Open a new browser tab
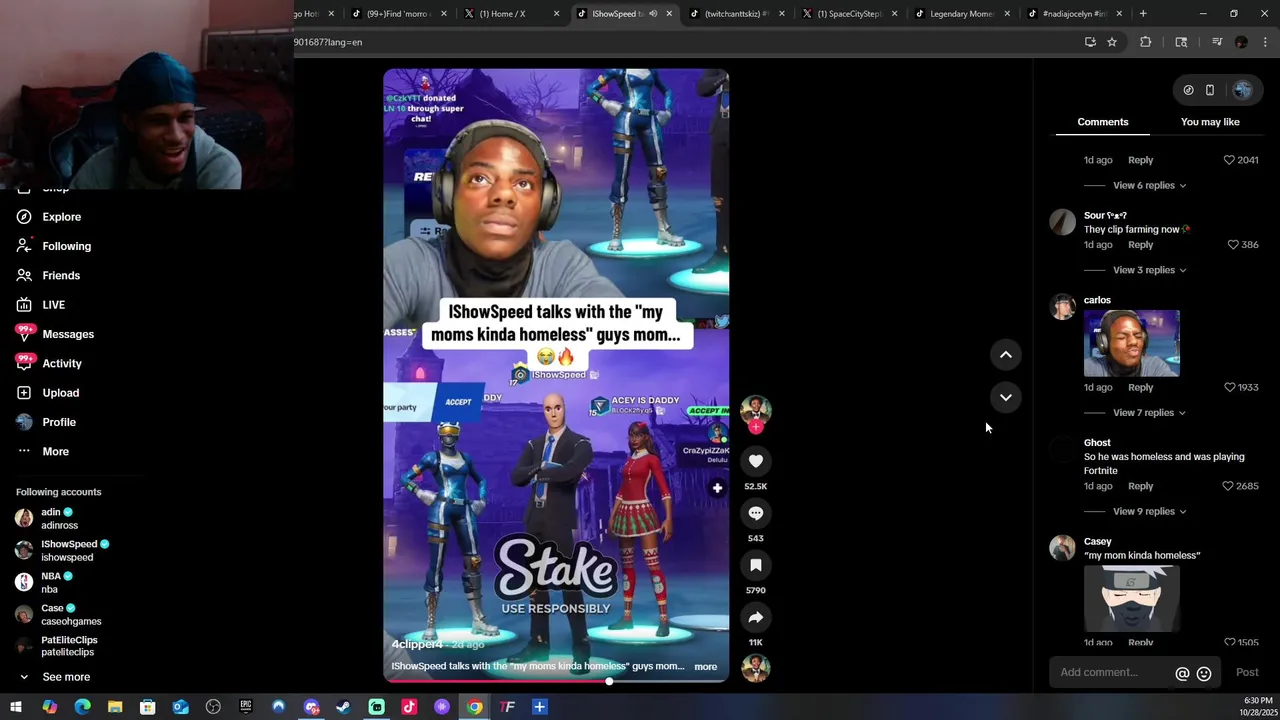The image size is (1280, 720). point(1143,14)
